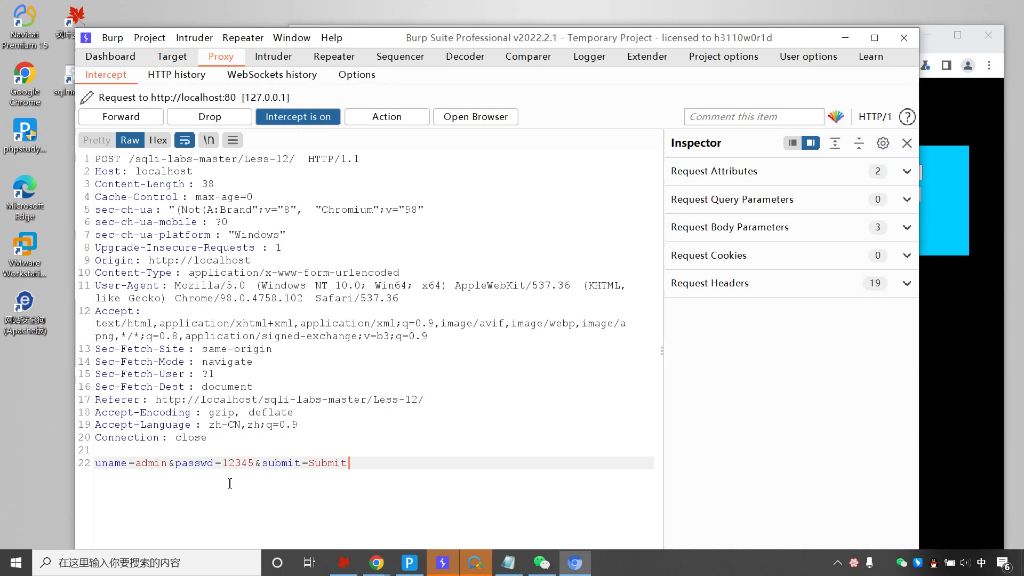Switch to the Comparer tab
The image size is (1024, 576).
pyautogui.click(x=528, y=57)
